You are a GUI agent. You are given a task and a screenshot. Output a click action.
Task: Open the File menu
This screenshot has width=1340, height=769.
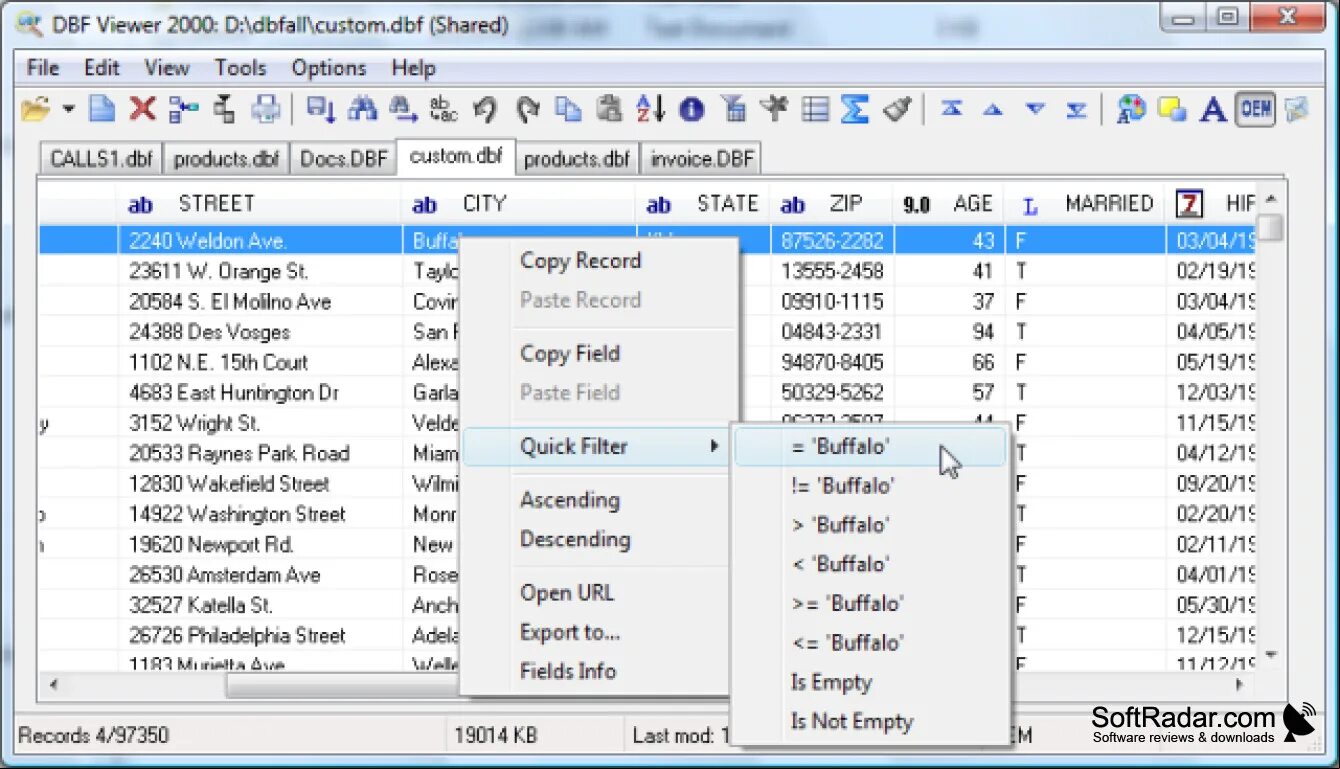(x=43, y=68)
